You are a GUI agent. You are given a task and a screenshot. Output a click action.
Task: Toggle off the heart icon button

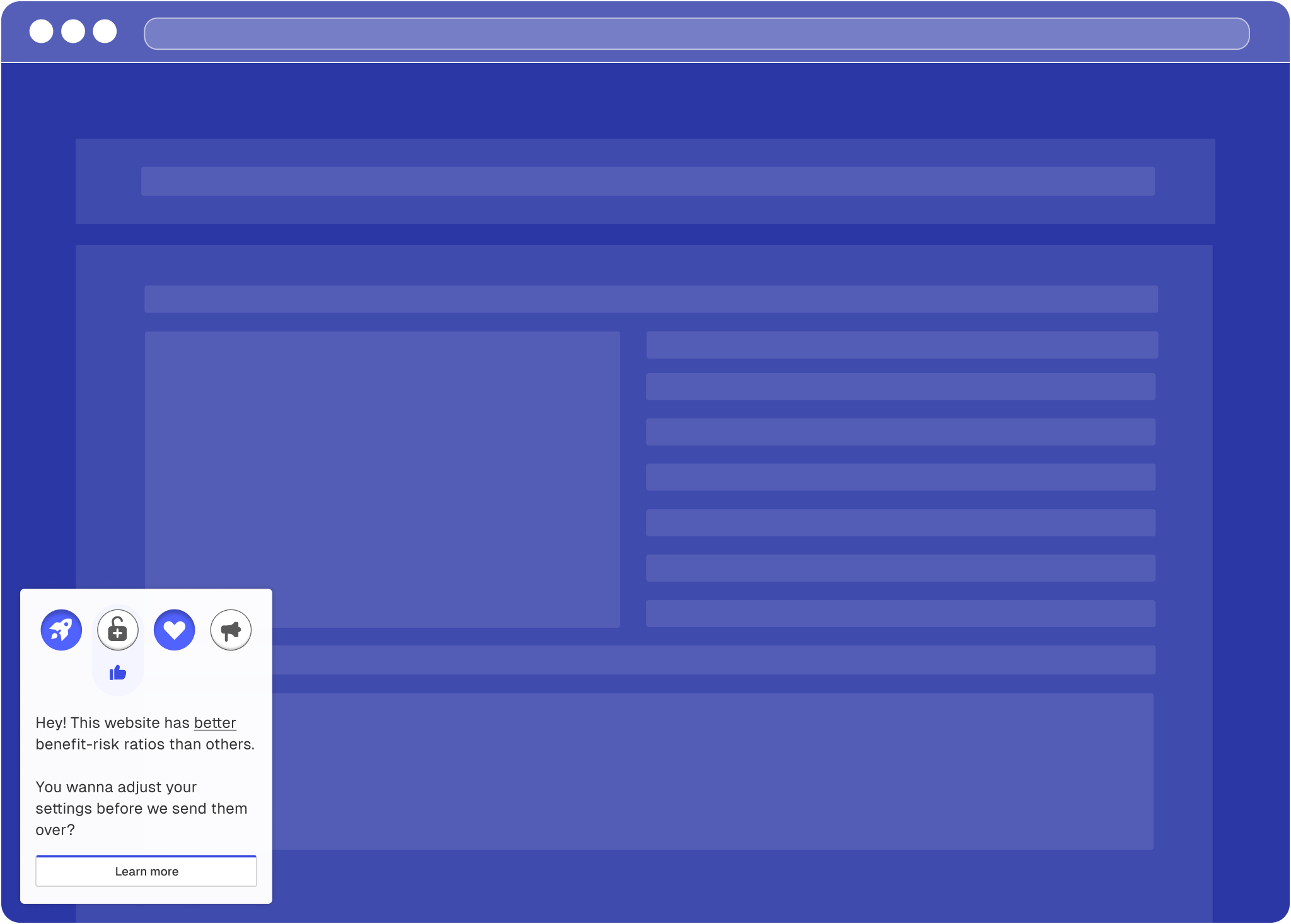[175, 630]
